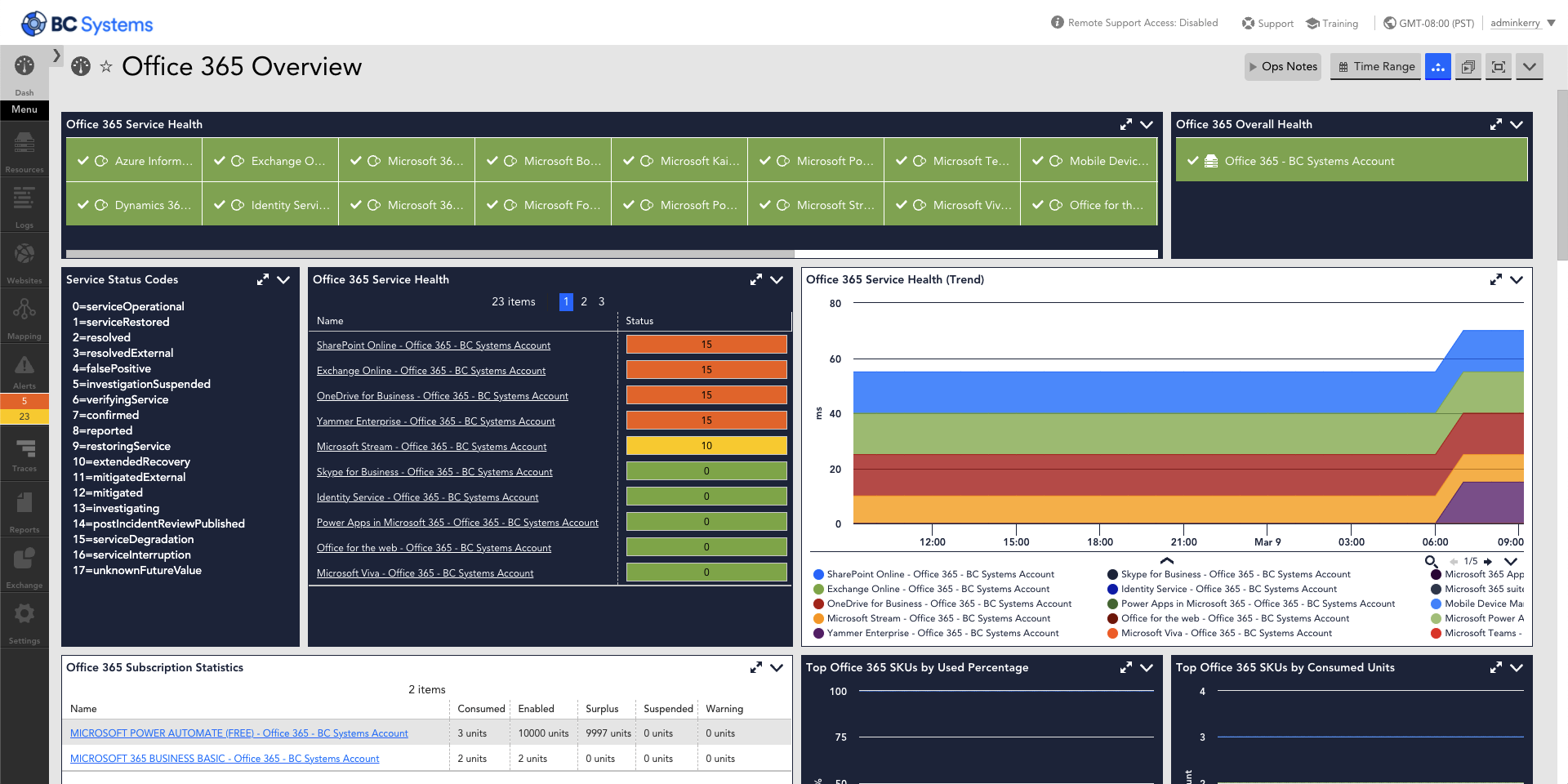Open dashboard options dropdown chevron
Image resolution: width=1568 pixels, height=784 pixels.
(x=1530, y=67)
